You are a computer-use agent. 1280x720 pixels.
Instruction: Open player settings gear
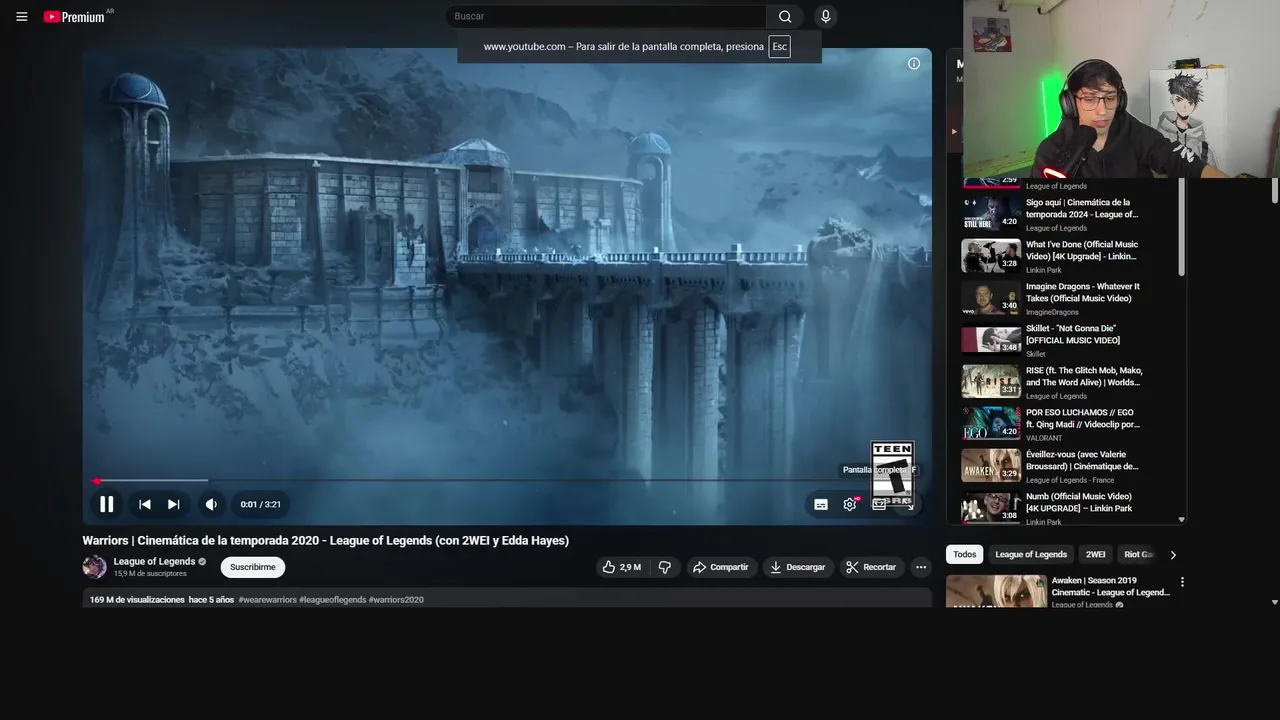click(x=850, y=504)
